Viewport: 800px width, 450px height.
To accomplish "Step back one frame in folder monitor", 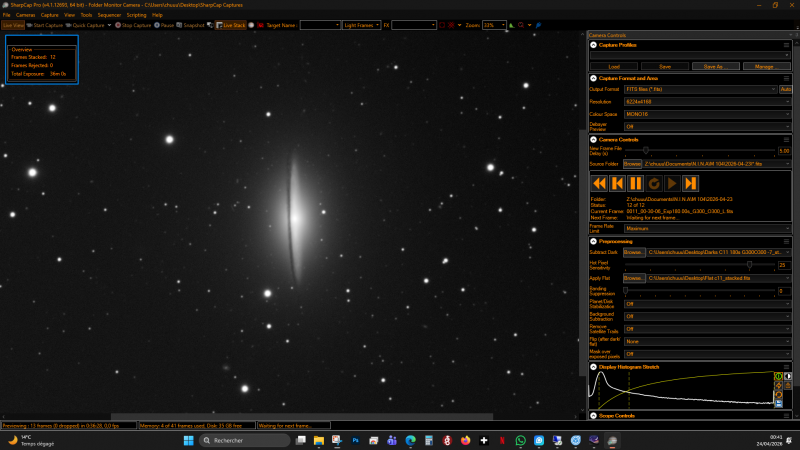I will tap(617, 183).
